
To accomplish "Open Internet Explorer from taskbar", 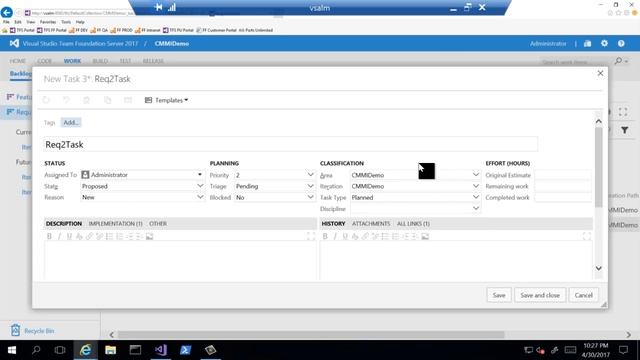I will pos(85,350).
